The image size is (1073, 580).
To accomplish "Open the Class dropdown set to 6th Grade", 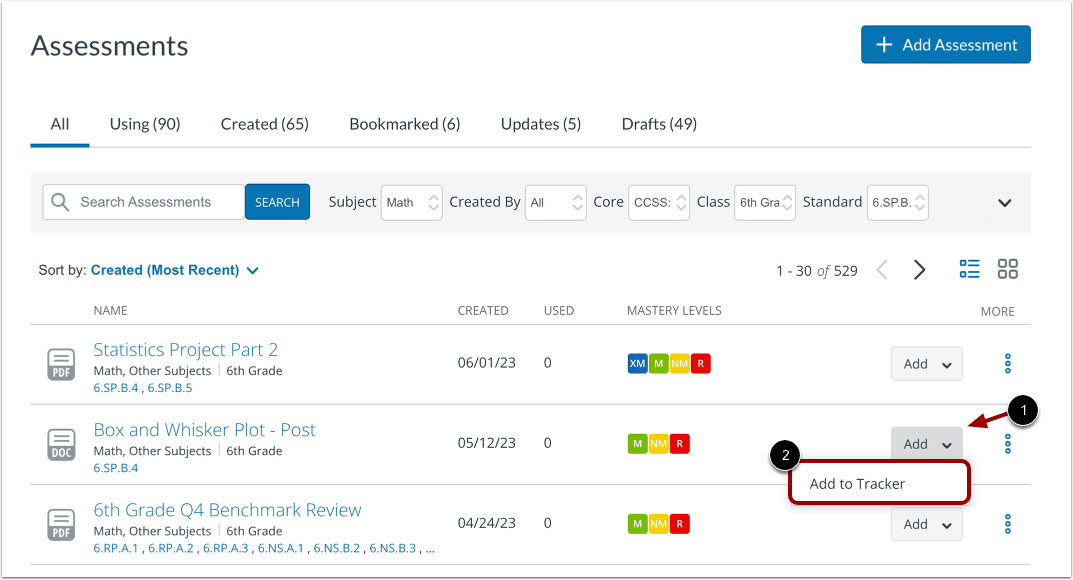I will 765,202.
